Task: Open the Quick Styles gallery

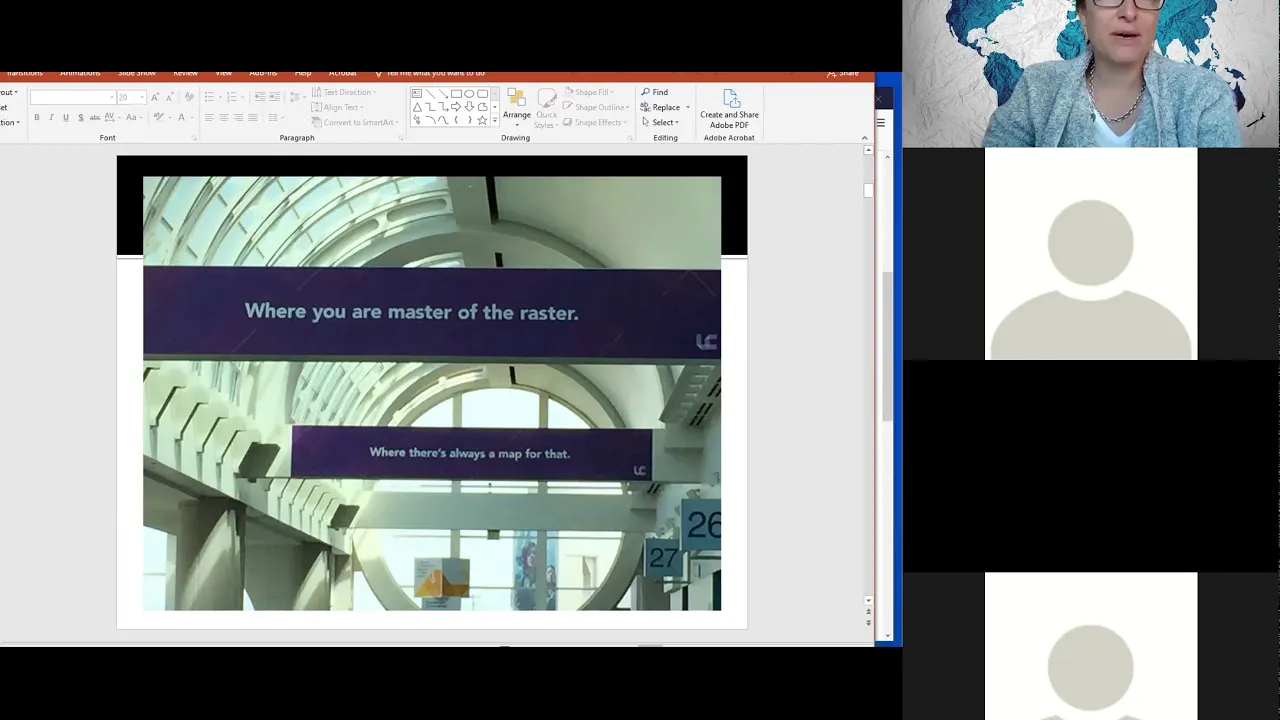Action: click(x=546, y=108)
